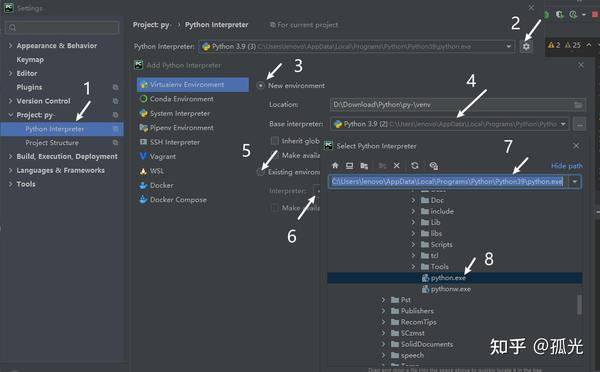Browse for the venv location folder

click(578, 105)
